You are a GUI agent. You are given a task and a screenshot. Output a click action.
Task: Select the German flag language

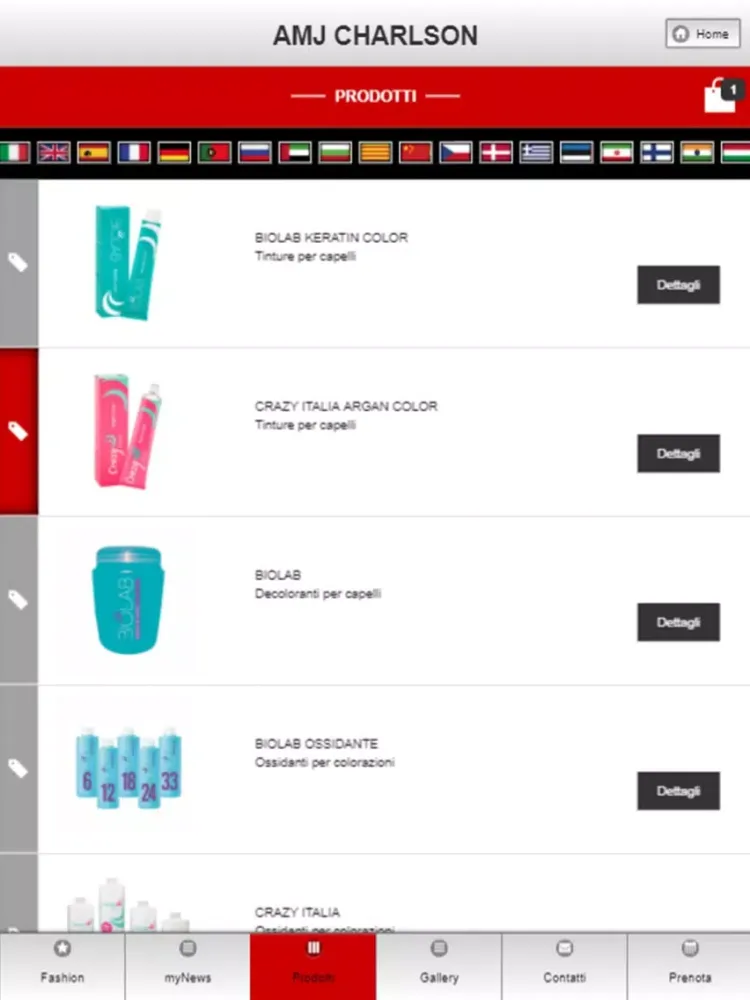[x=174, y=152]
